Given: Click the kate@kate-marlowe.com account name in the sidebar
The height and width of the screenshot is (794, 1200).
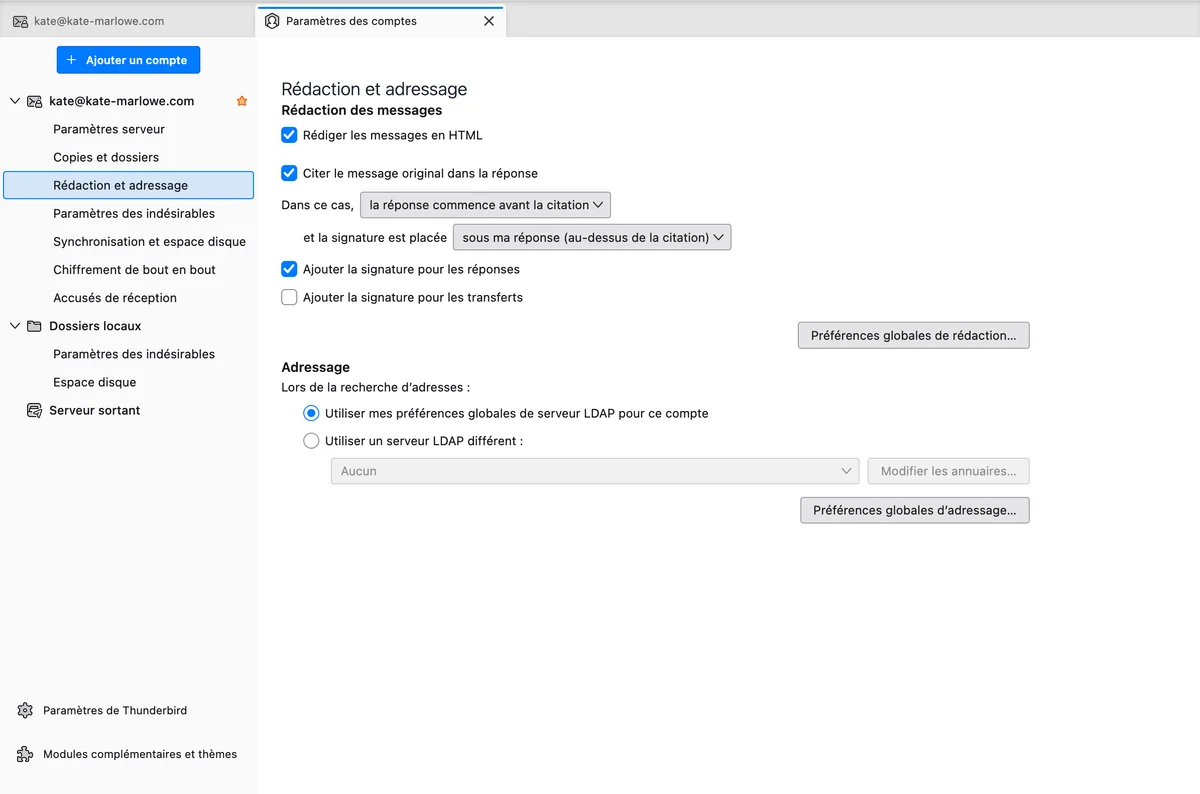Looking at the screenshot, I should pos(122,101).
